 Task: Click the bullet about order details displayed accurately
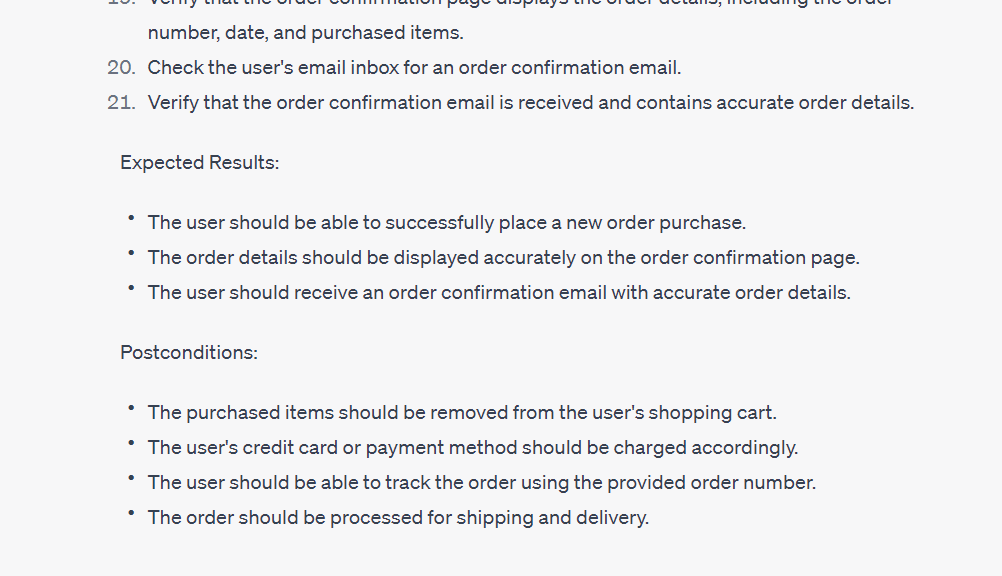504,258
